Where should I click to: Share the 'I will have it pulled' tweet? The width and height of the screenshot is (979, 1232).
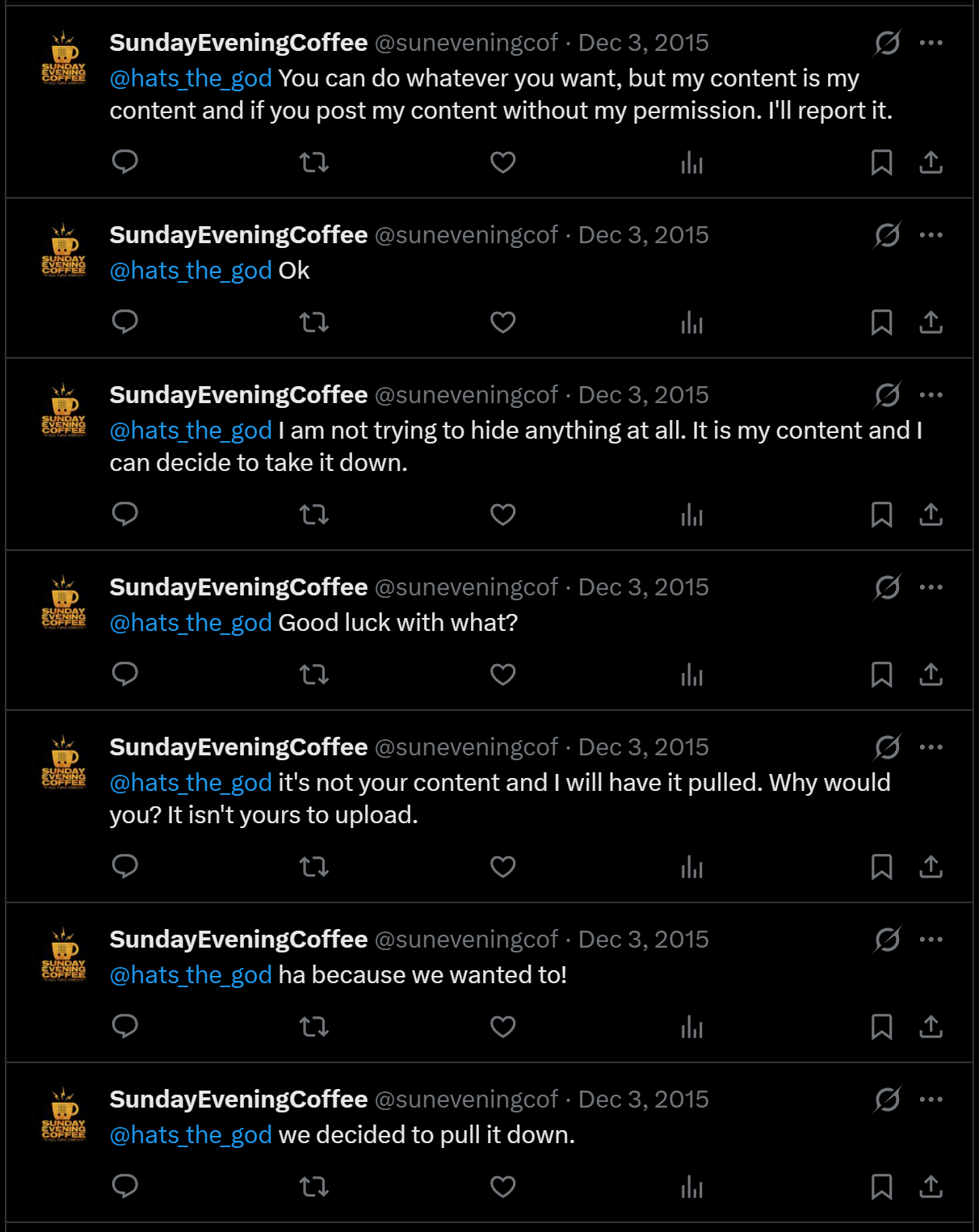click(931, 867)
